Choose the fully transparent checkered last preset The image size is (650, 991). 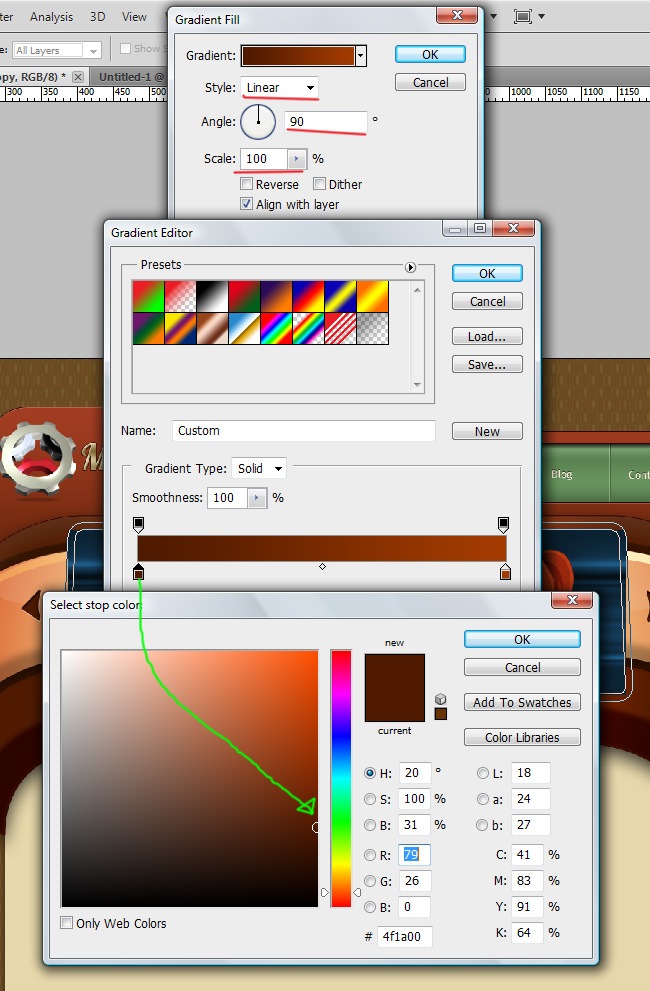click(x=372, y=329)
